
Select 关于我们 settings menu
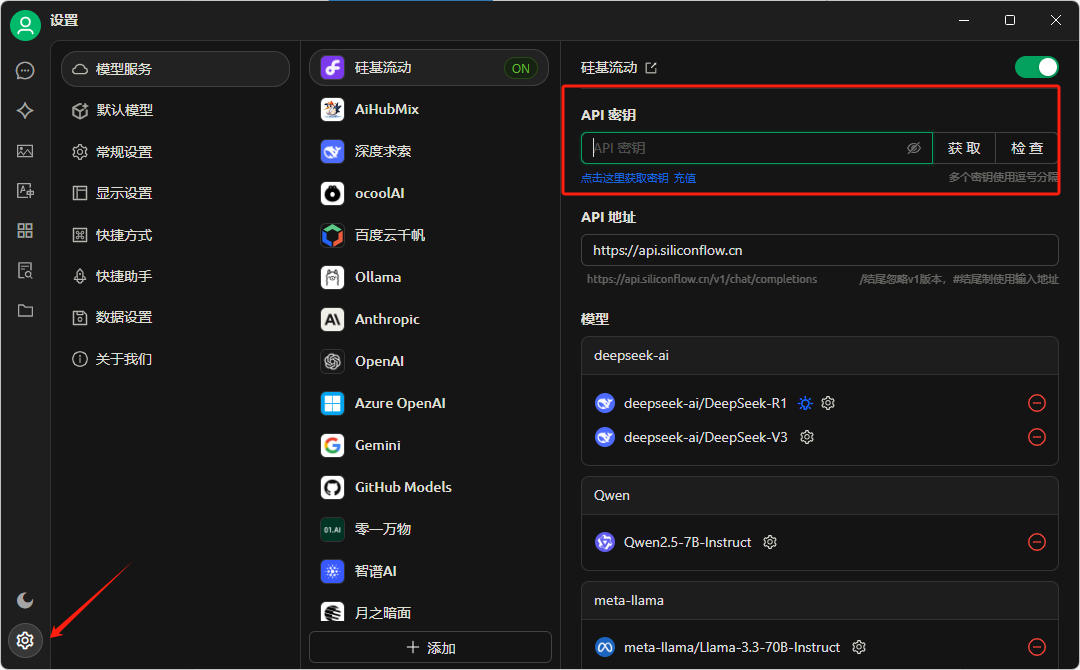point(176,359)
